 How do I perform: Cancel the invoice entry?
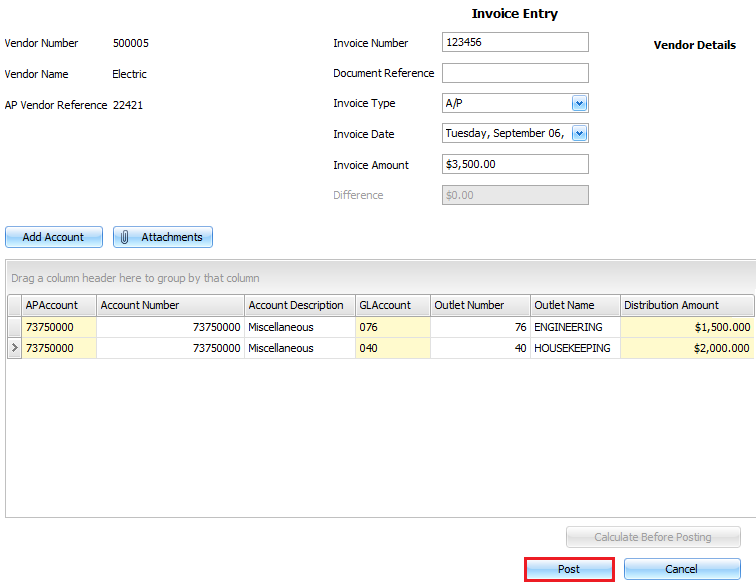[x=681, y=569]
